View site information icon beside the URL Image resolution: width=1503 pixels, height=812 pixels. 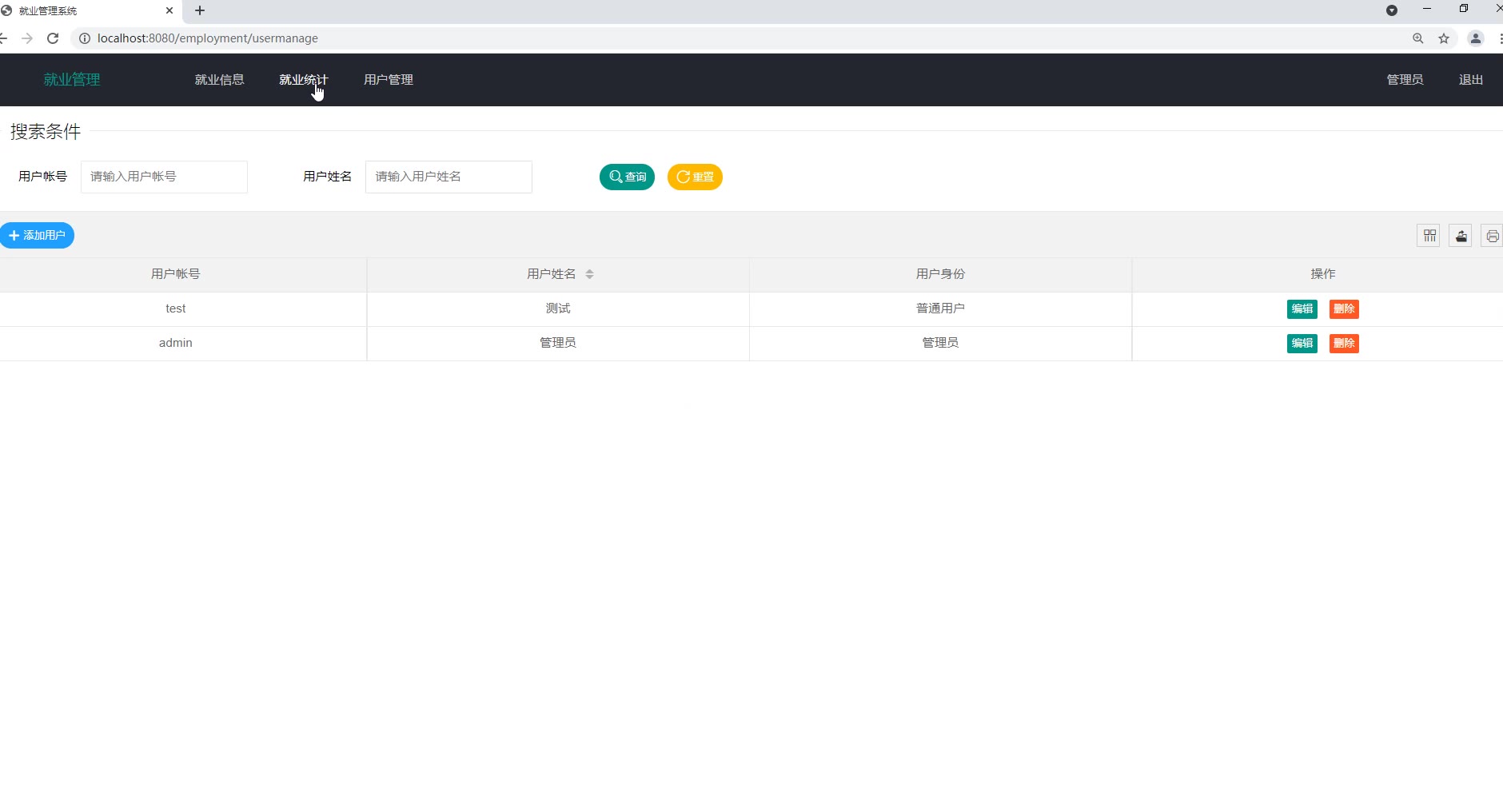[x=84, y=38]
